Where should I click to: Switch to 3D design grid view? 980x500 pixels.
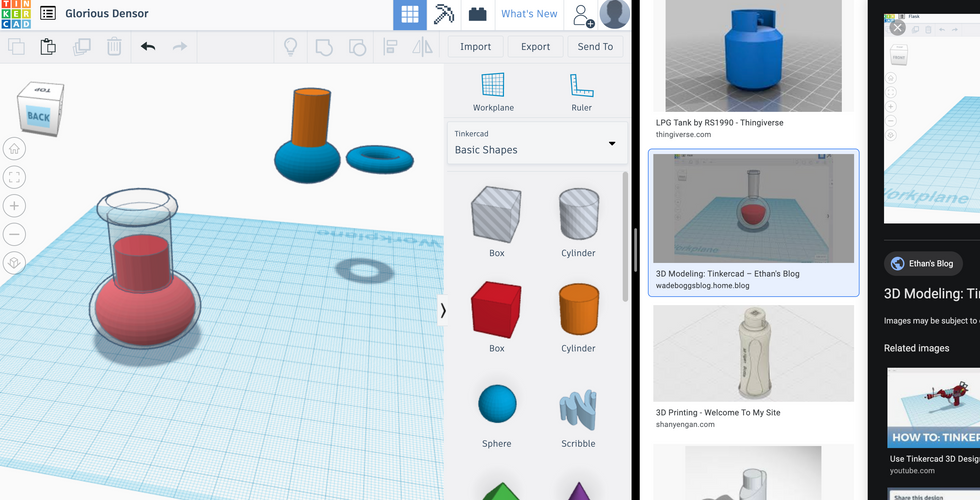[410, 14]
